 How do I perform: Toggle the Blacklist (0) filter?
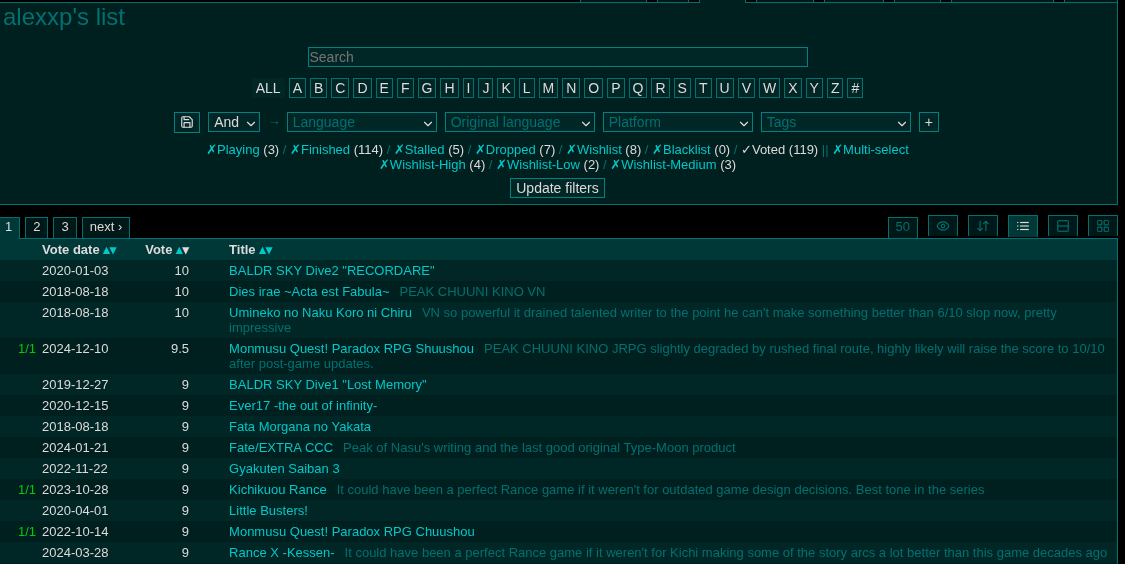click(691, 150)
